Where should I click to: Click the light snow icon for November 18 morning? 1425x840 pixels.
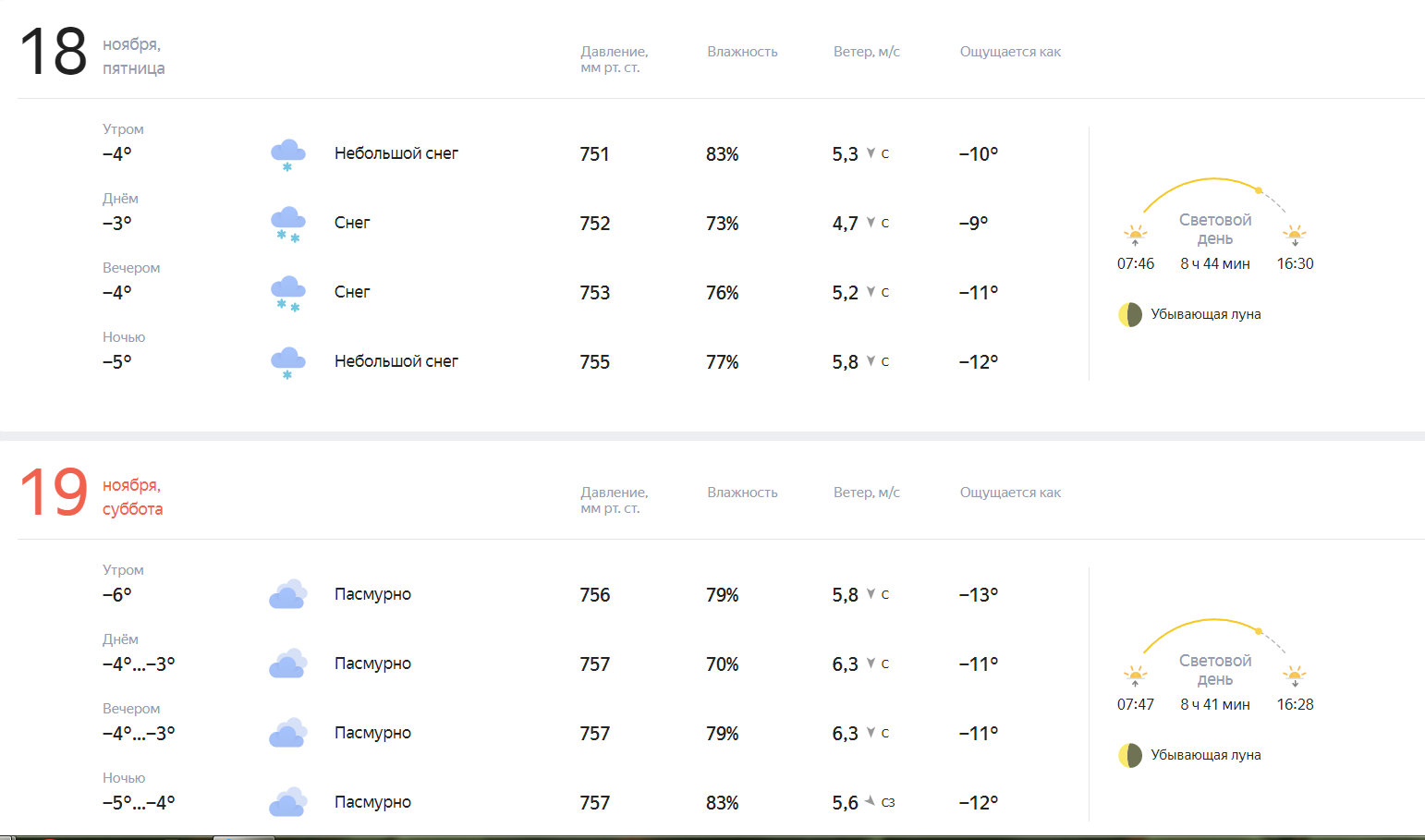coord(287,153)
